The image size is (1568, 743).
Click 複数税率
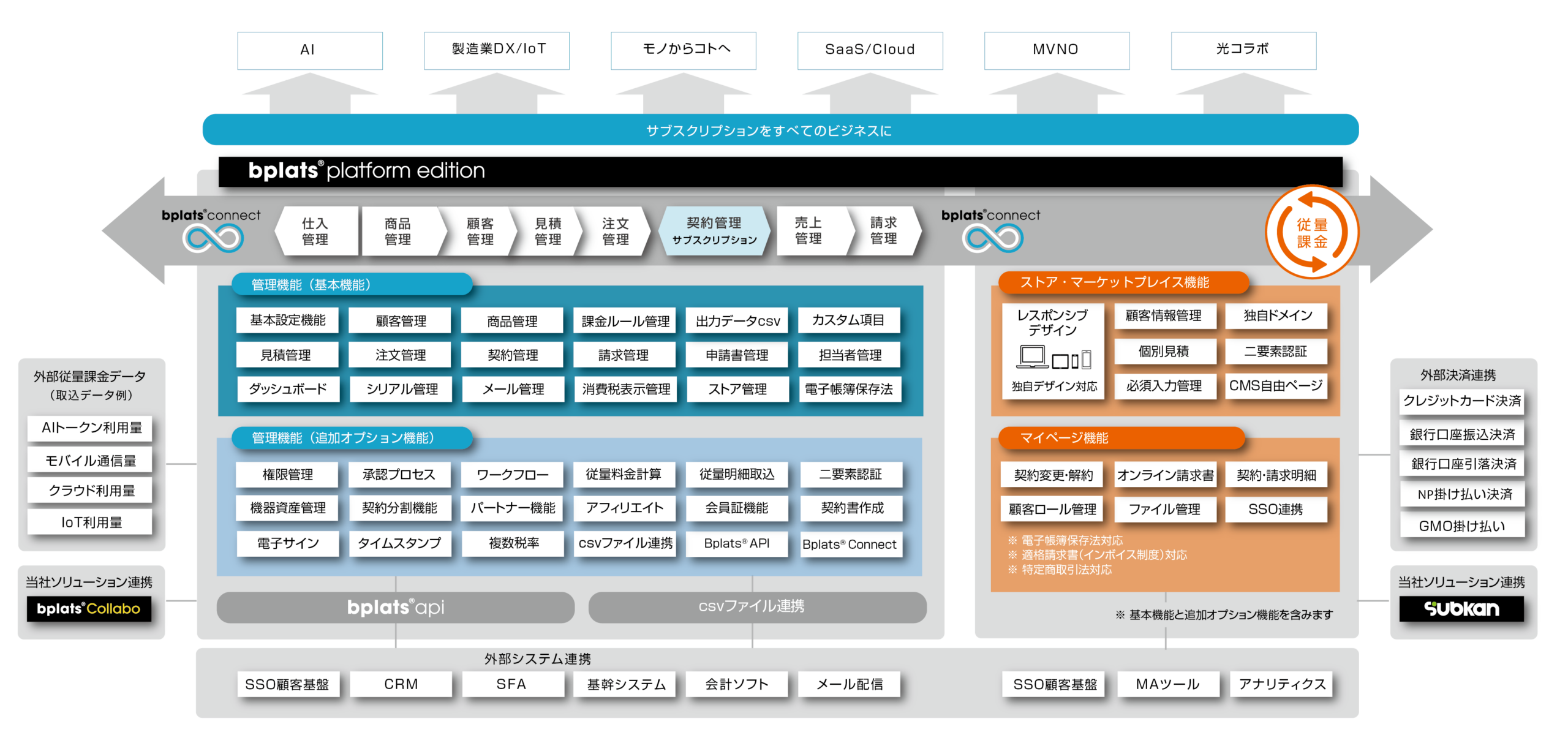(x=513, y=543)
